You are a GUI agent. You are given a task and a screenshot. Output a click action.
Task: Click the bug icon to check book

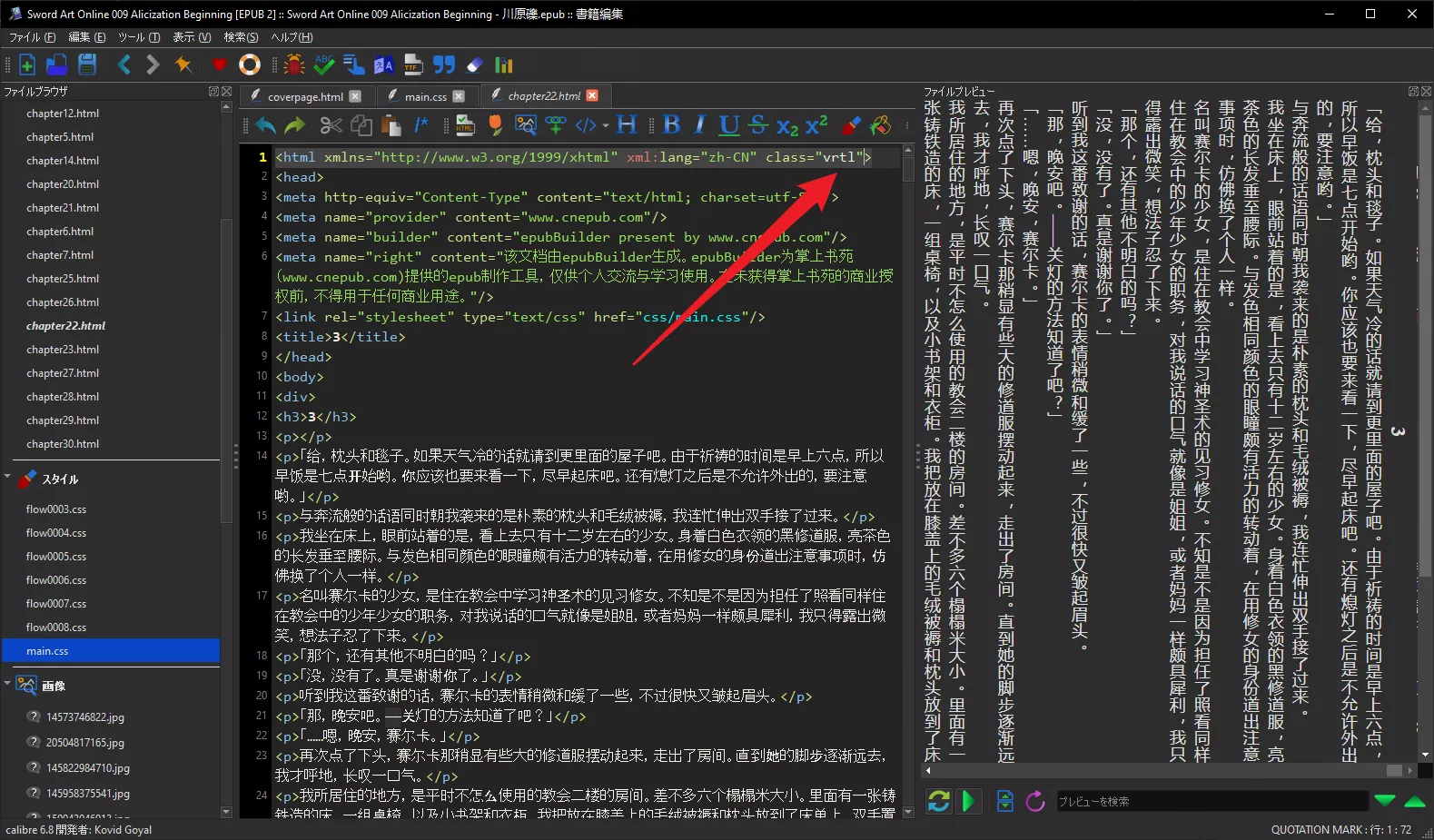293,65
